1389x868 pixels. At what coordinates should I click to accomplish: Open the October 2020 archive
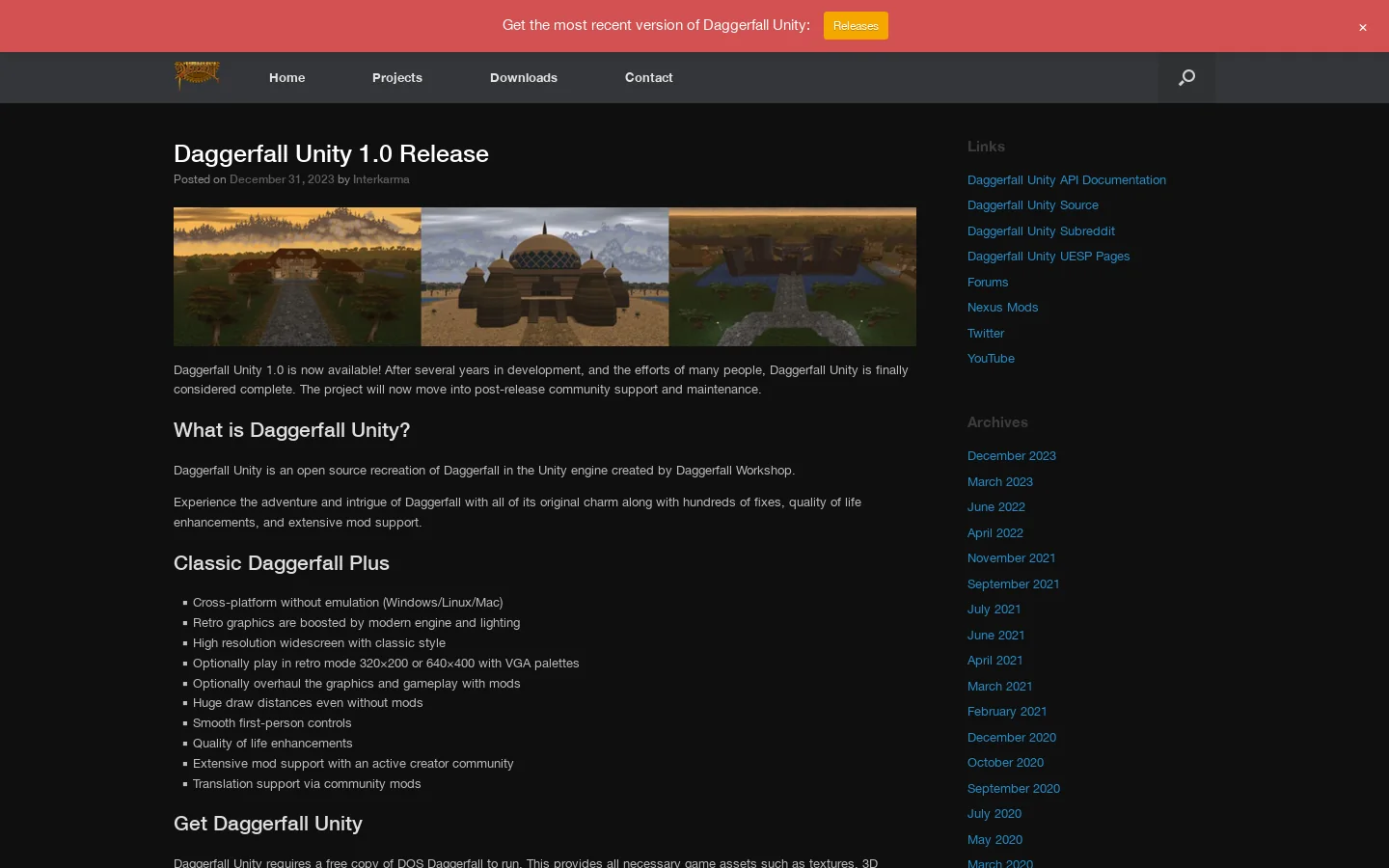tap(1006, 763)
